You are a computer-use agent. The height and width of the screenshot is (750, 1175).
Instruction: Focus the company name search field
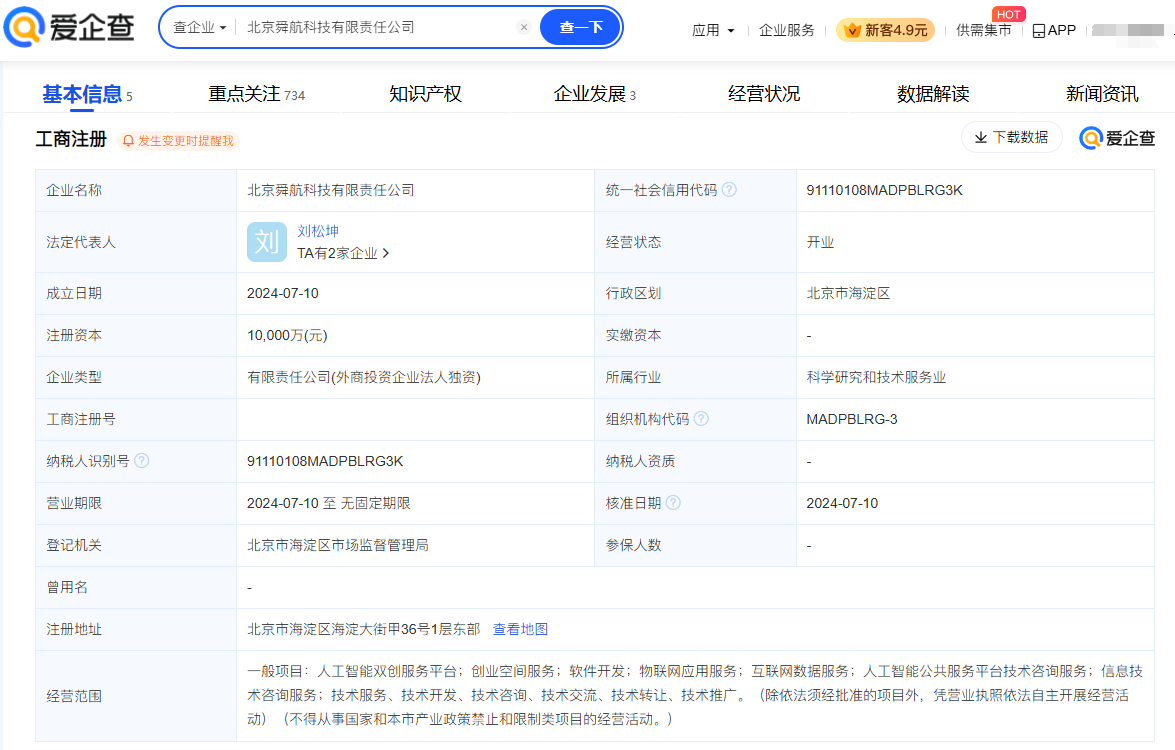[378, 27]
